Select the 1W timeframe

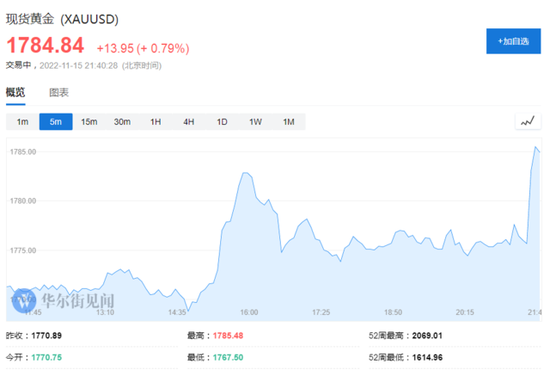(255, 122)
